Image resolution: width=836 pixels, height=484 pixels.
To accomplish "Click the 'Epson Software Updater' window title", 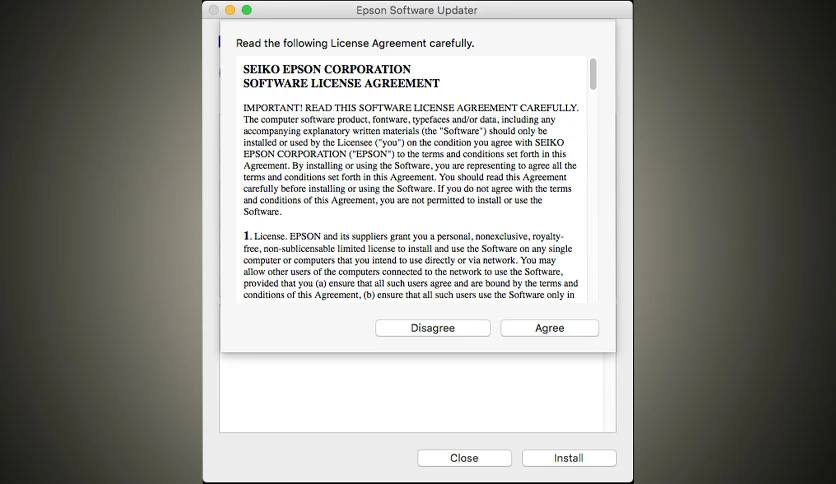I will tap(416, 10).
